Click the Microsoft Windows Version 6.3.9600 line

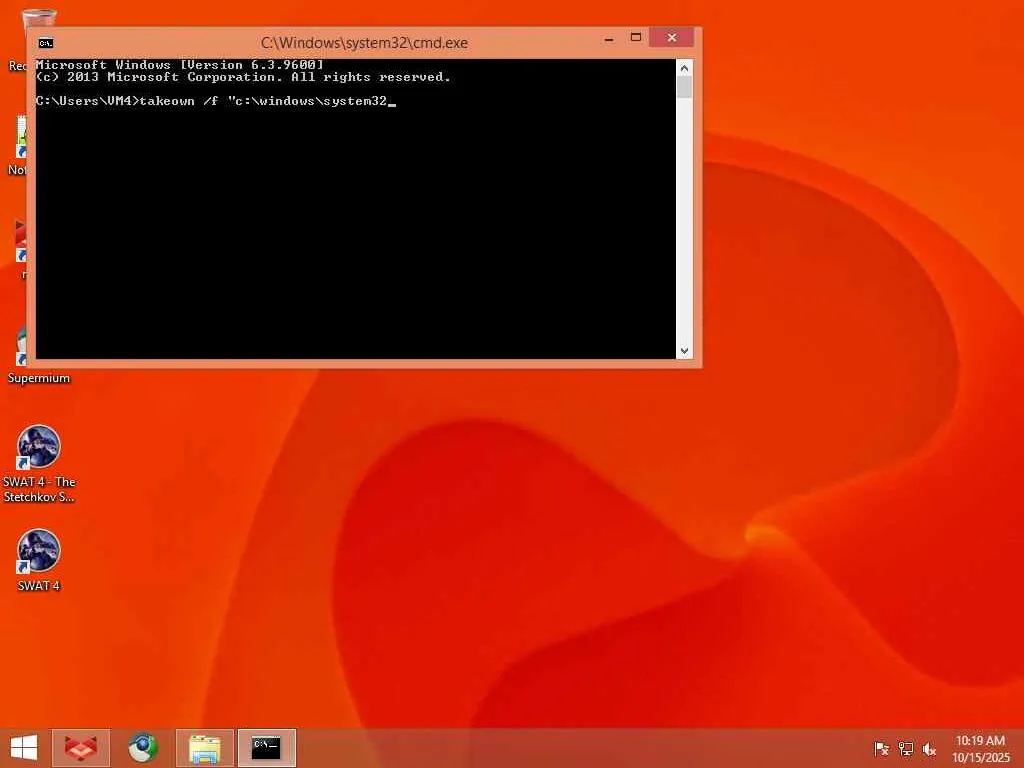(x=180, y=65)
